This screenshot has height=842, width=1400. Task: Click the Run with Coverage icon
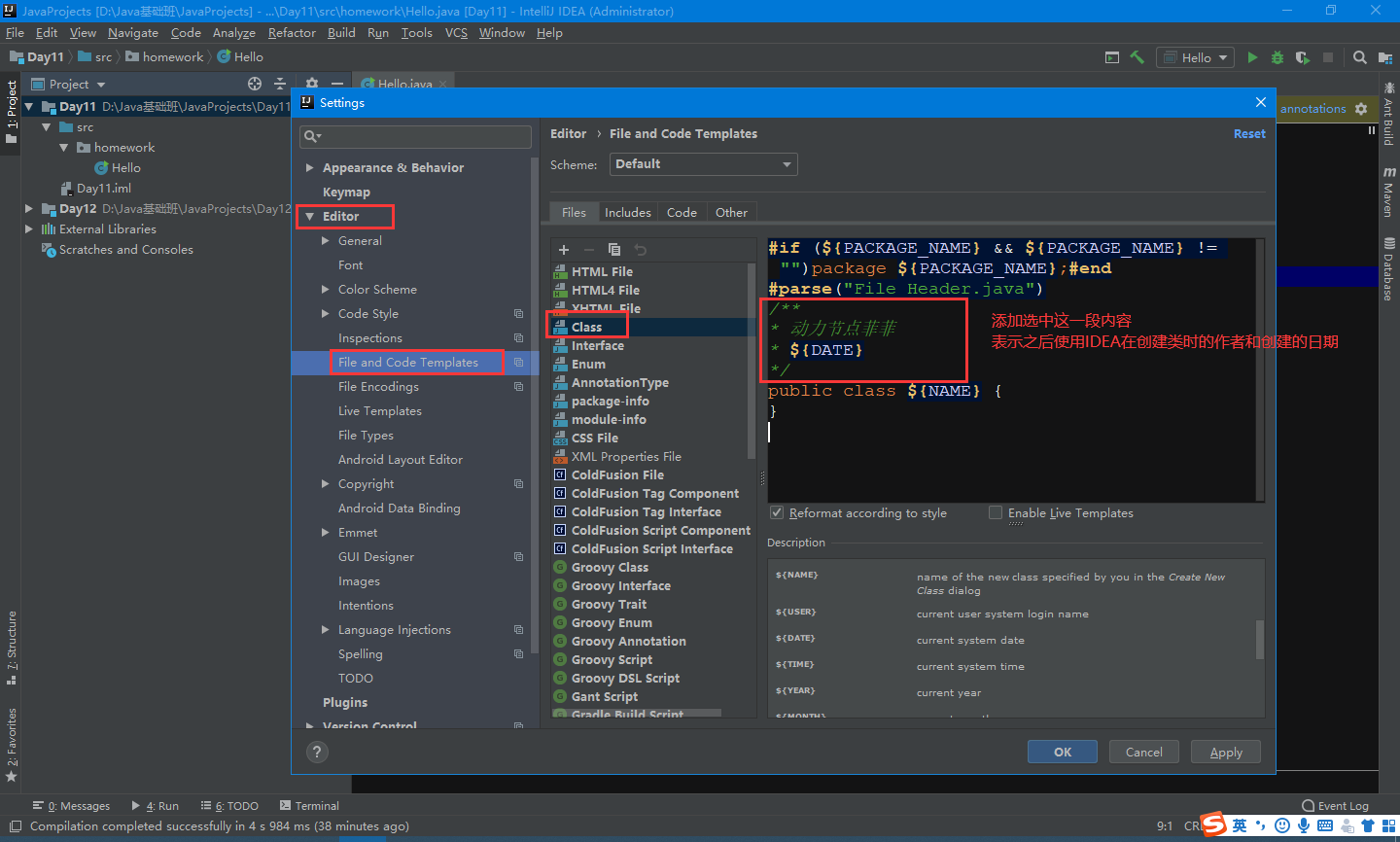[x=1303, y=57]
